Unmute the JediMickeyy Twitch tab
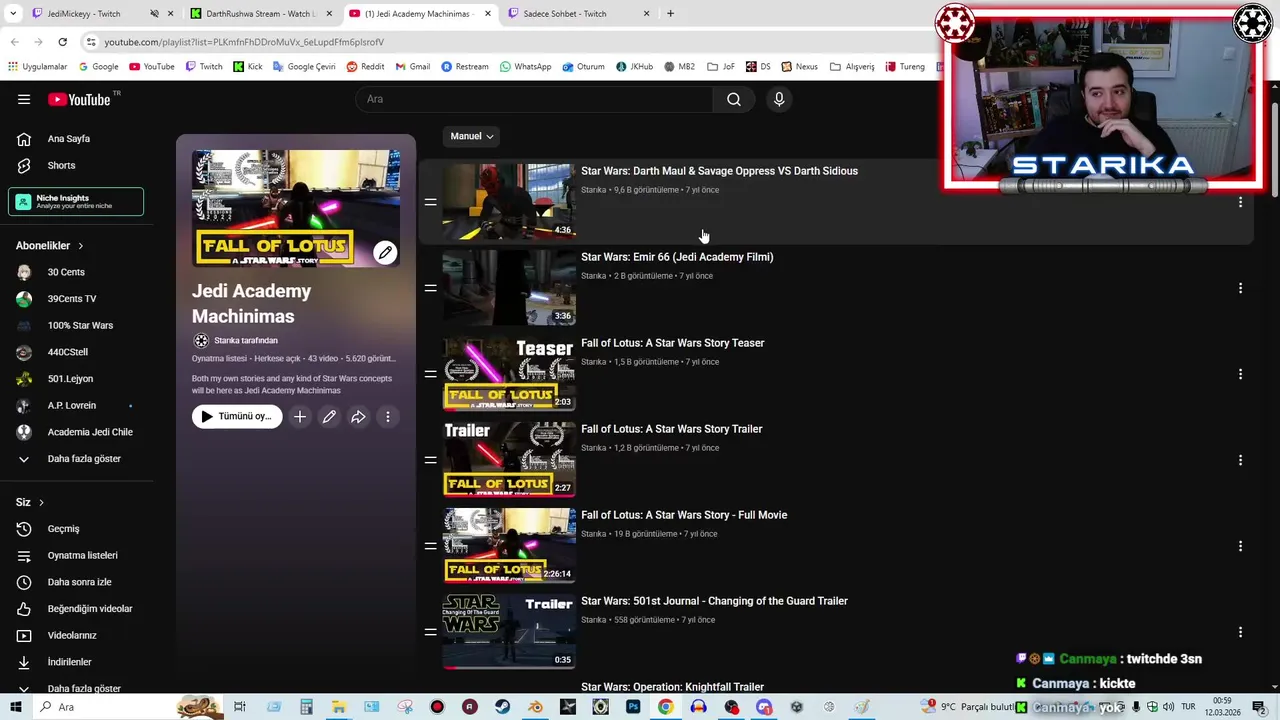The image size is (1280, 720). click(154, 14)
